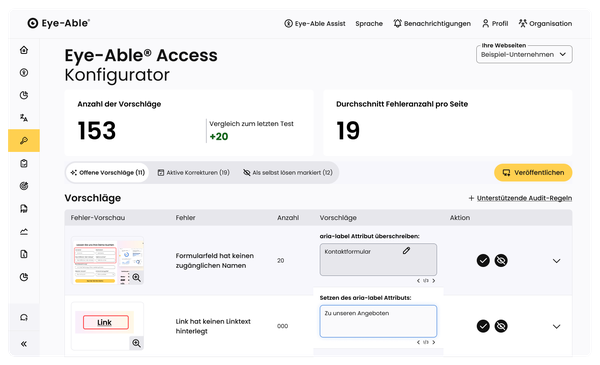This screenshot has width=600, height=365.
Task: Mark Formularfeld row as self-solve (crossed eye)
Action: (501, 261)
